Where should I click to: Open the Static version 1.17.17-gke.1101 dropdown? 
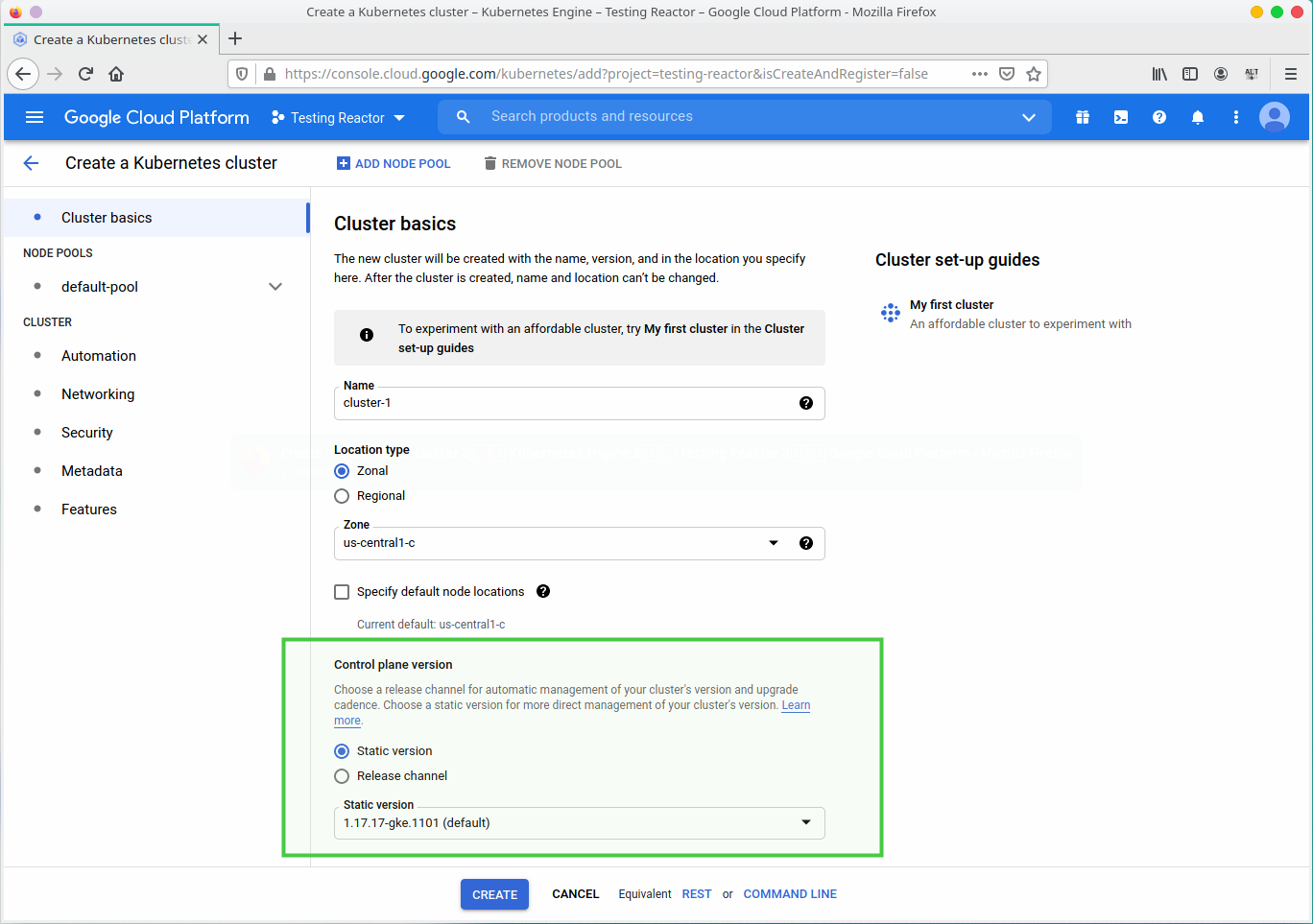click(580, 823)
